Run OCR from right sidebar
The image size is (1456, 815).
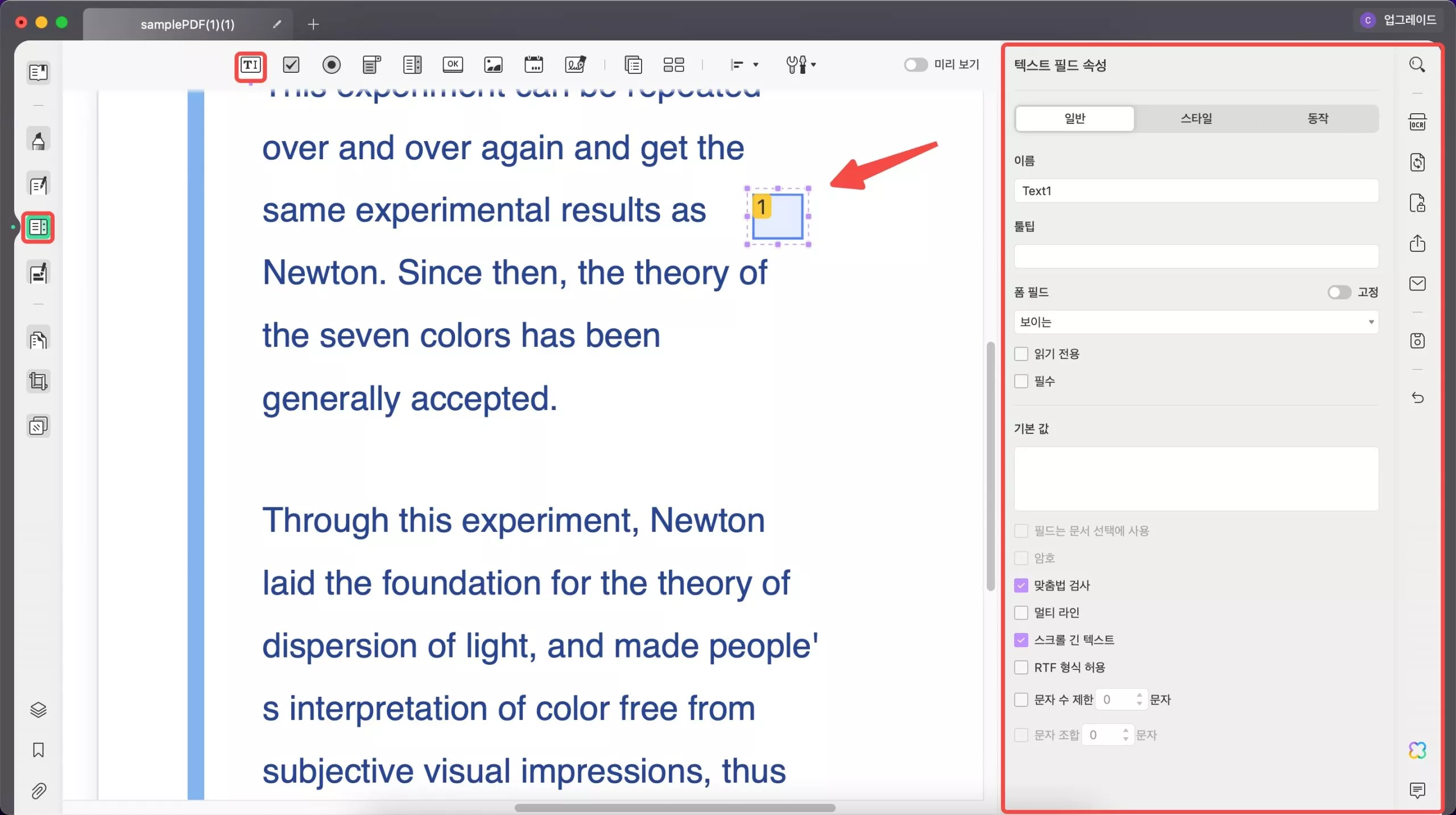coord(1417,122)
